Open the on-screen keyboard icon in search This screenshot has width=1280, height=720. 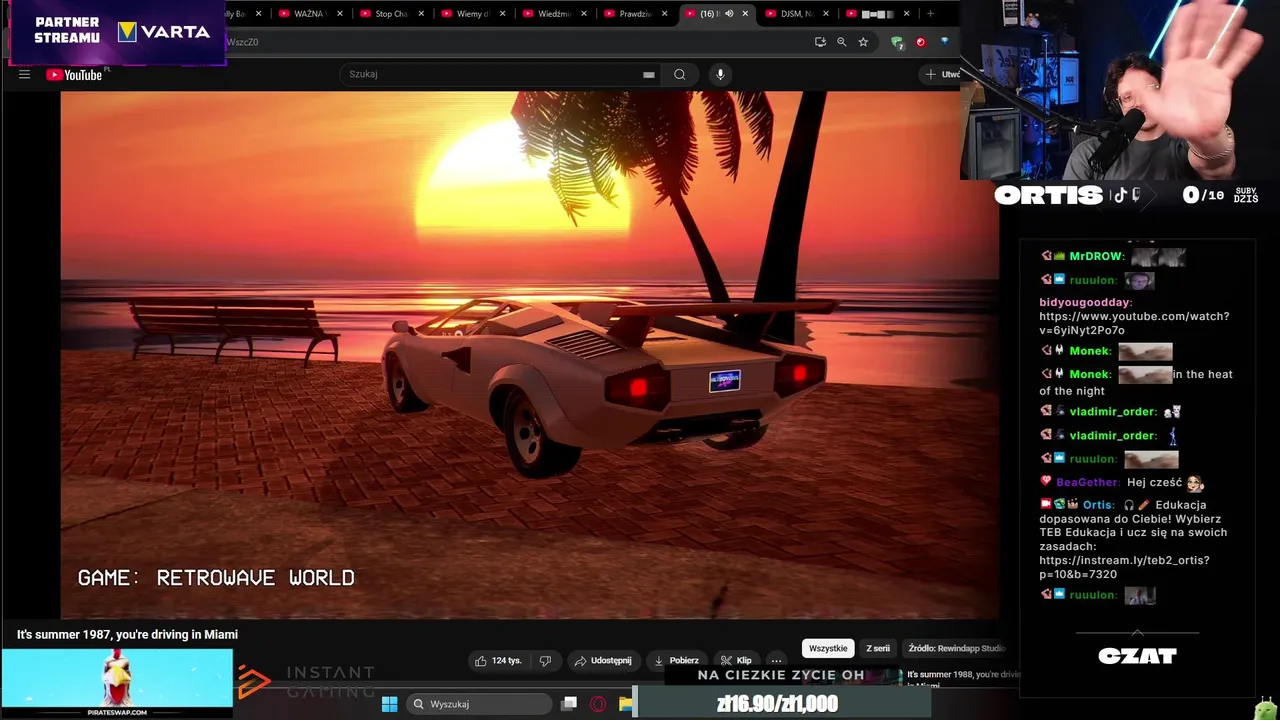click(649, 74)
